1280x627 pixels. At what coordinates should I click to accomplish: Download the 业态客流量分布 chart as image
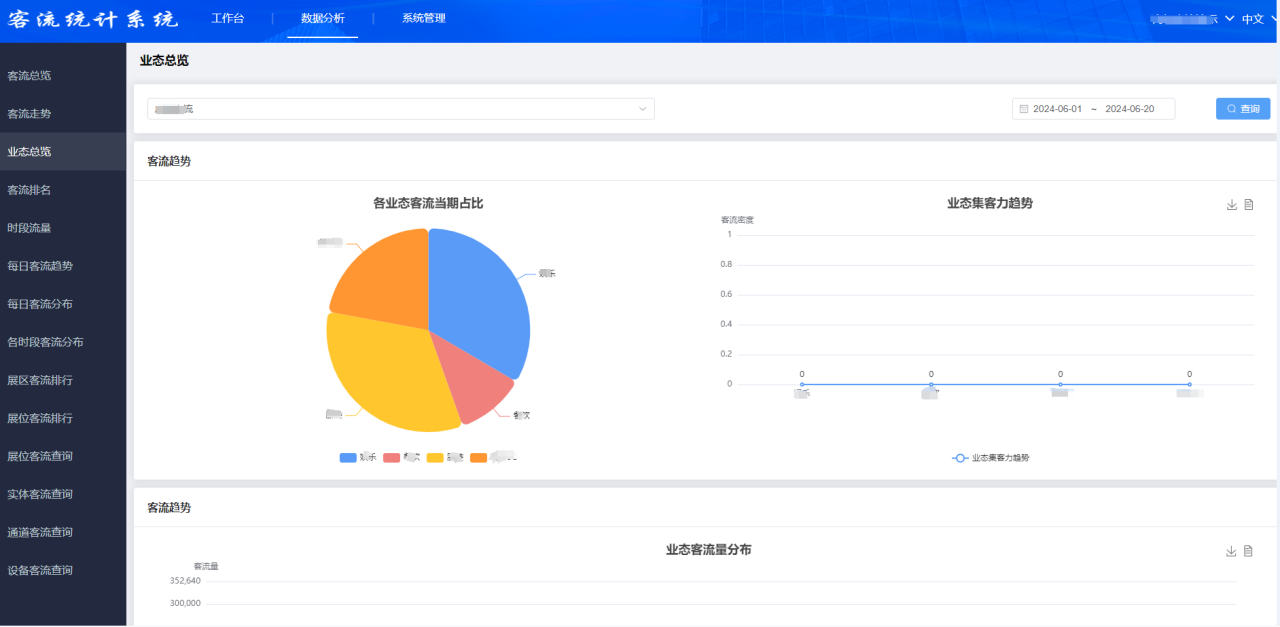tap(1231, 551)
